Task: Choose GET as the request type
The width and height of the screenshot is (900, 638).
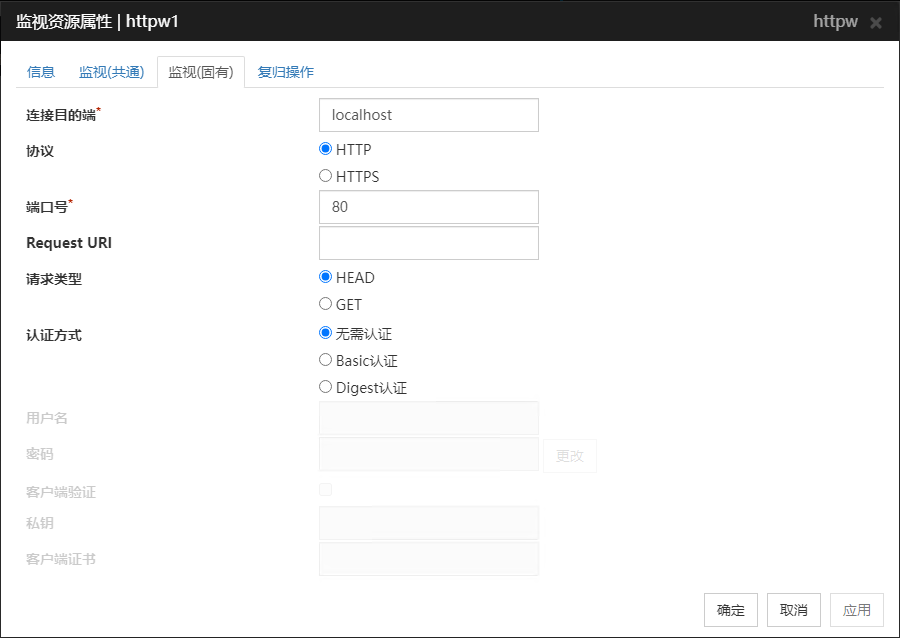Action: tap(325, 304)
